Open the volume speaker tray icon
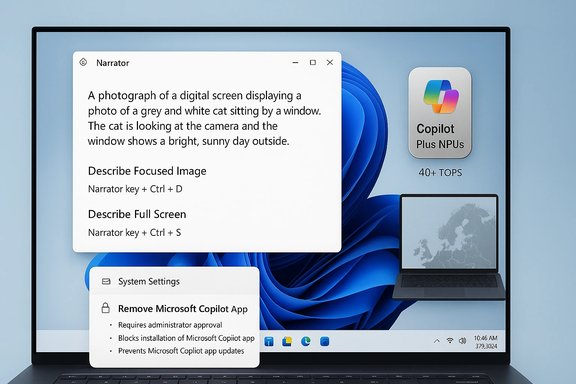This screenshot has height=384, width=576. point(462,341)
